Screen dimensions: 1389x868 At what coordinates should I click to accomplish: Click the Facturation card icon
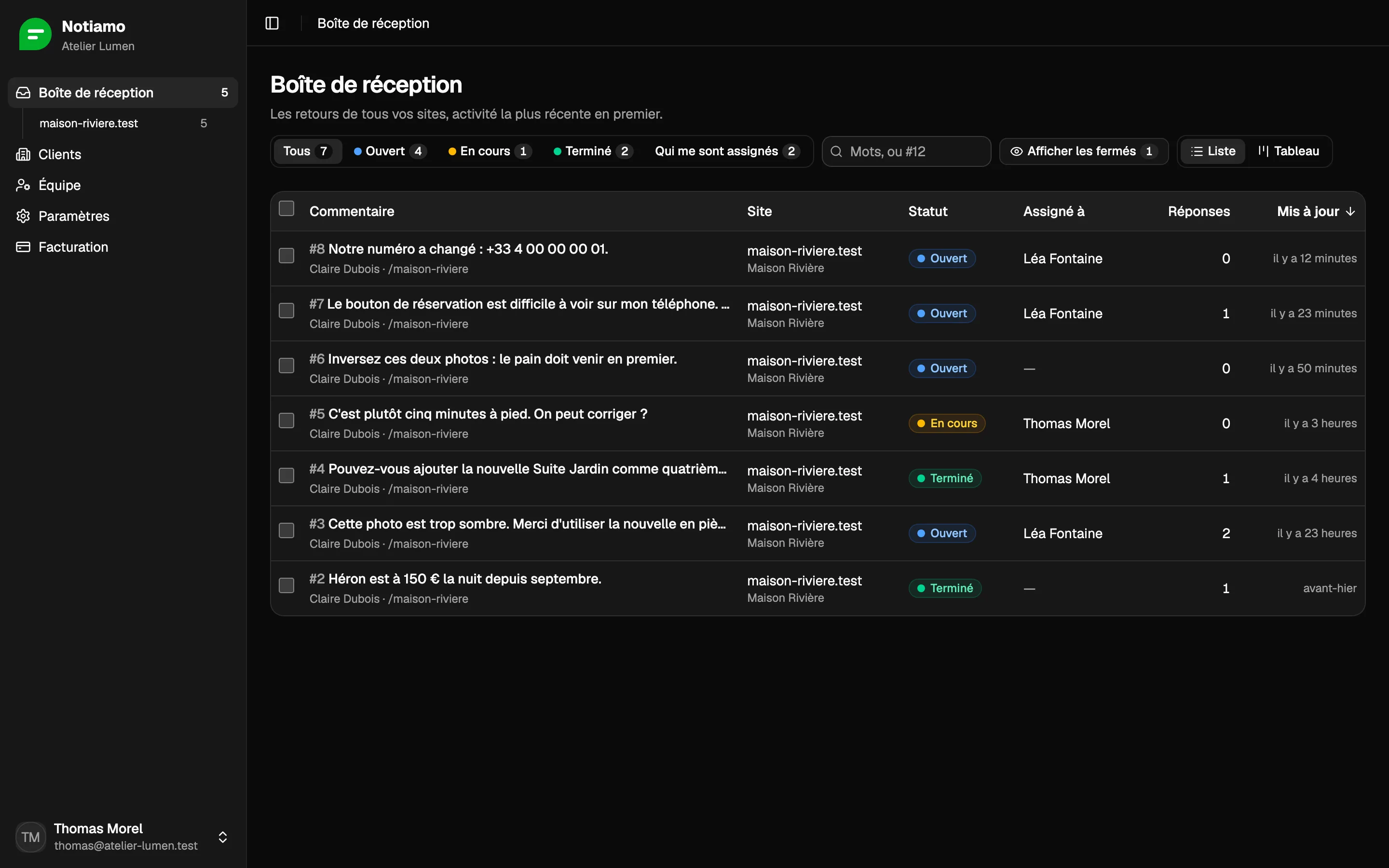23,247
